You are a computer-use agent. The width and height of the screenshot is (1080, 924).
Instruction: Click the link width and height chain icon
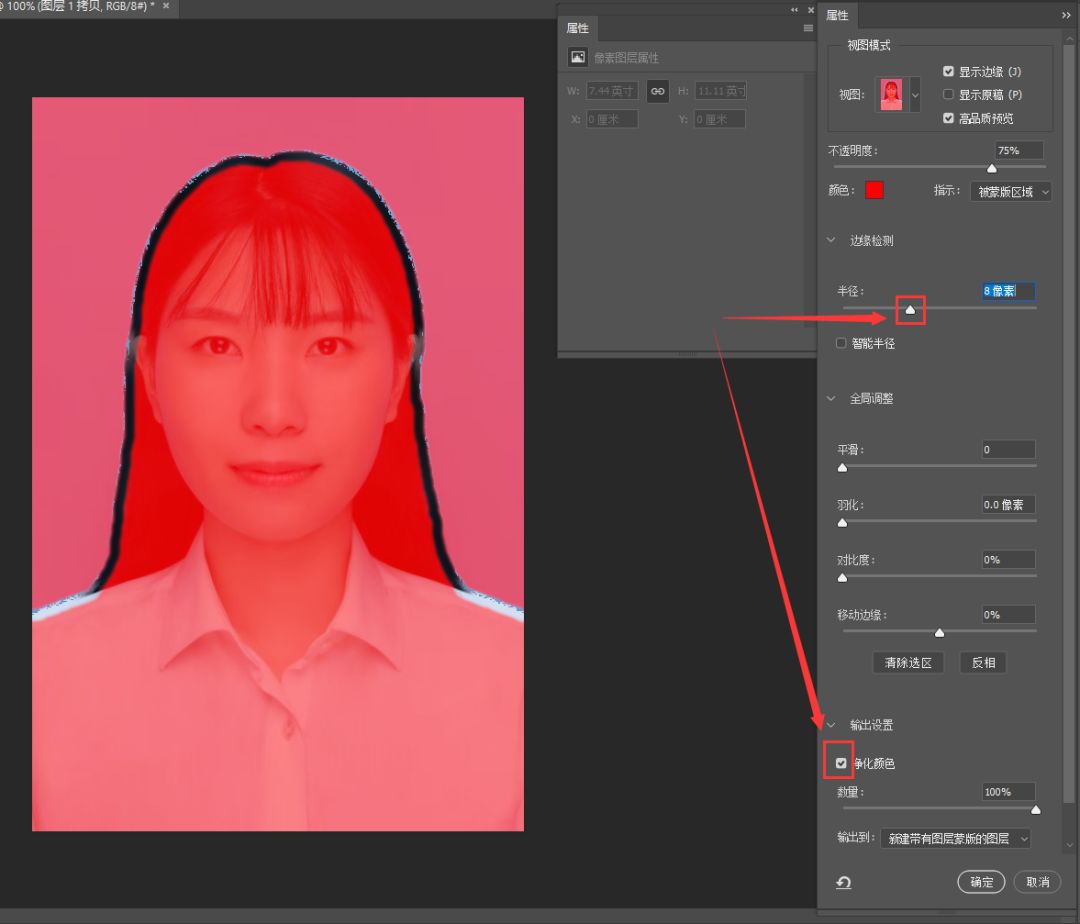657,91
